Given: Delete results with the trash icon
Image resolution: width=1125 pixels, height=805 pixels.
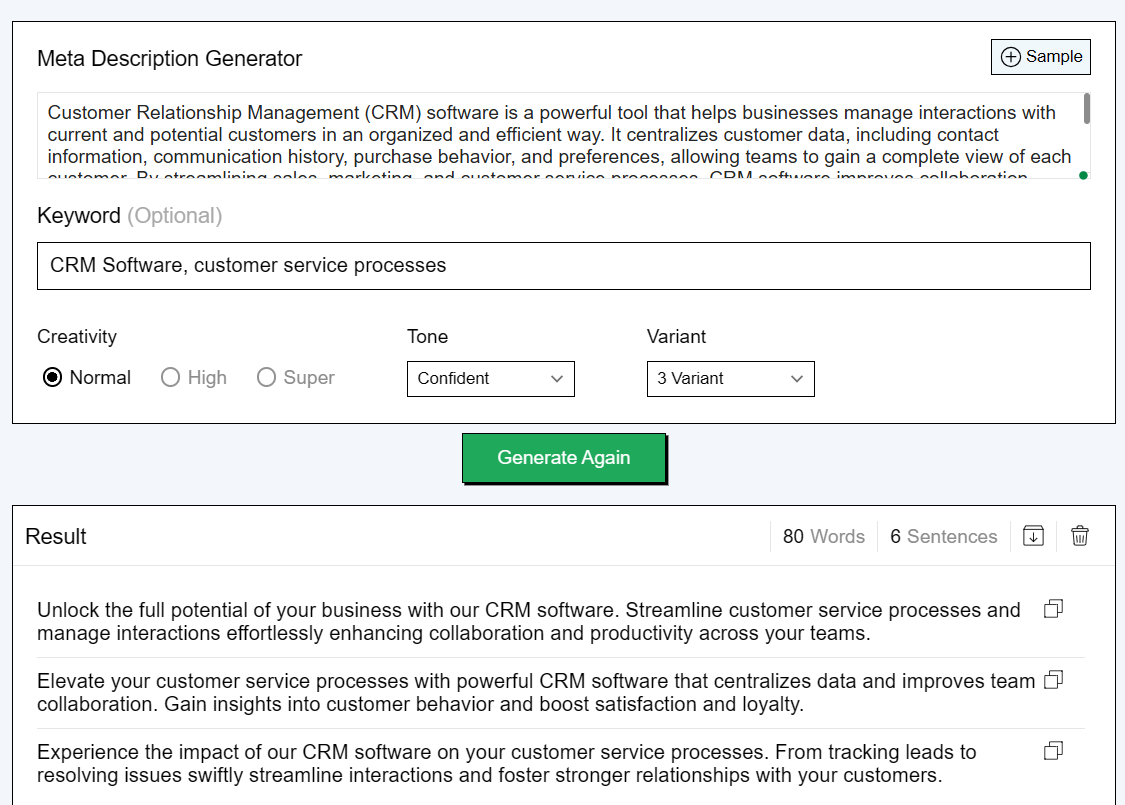Looking at the screenshot, I should coord(1080,536).
